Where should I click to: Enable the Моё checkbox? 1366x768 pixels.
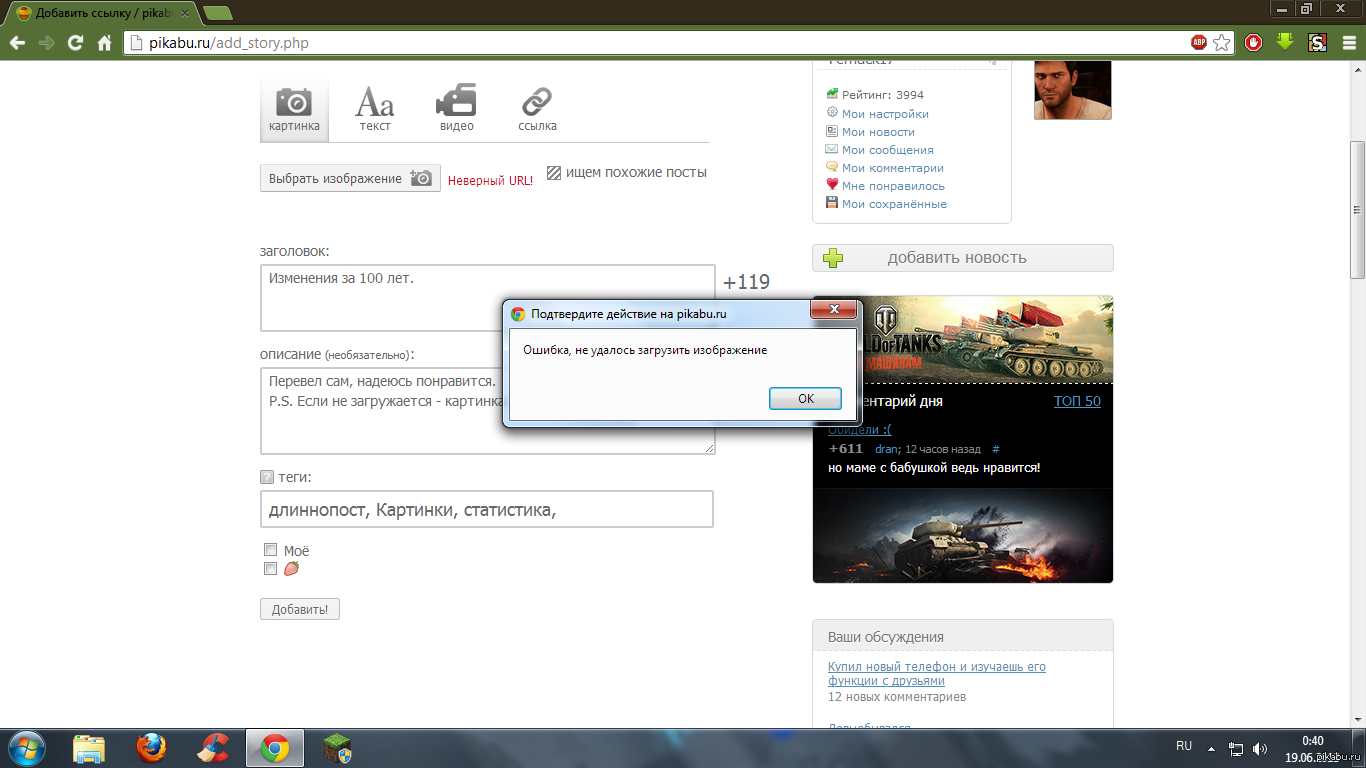(270, 550)
